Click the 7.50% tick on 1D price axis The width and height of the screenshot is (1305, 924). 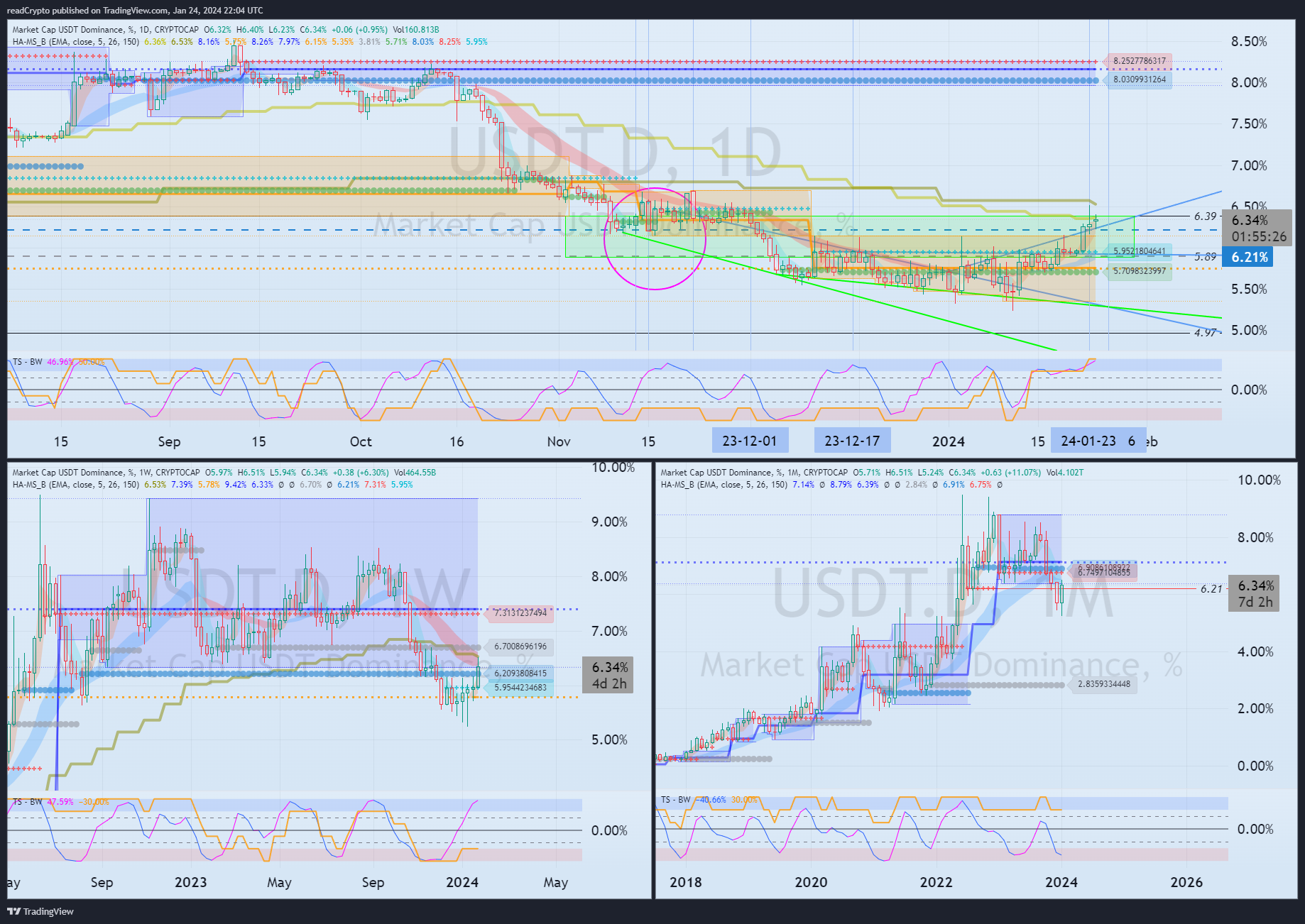coord(1249,124)
